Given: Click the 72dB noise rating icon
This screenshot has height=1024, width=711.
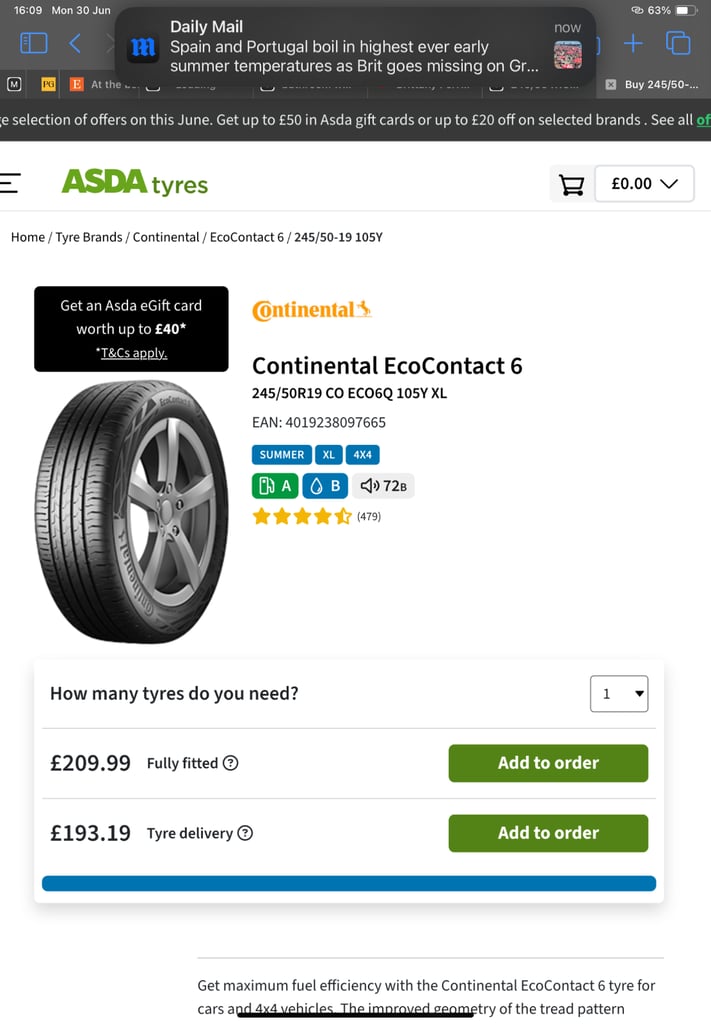Looking at the screenshot, I should click(381, 486).
